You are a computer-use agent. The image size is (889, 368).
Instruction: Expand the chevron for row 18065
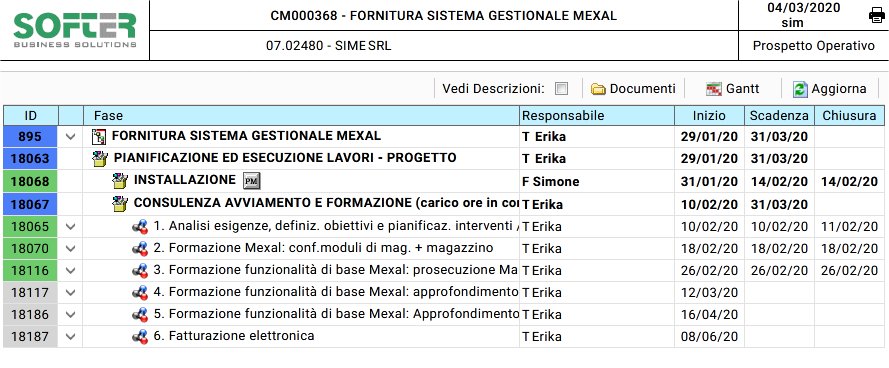pos(70,227)
